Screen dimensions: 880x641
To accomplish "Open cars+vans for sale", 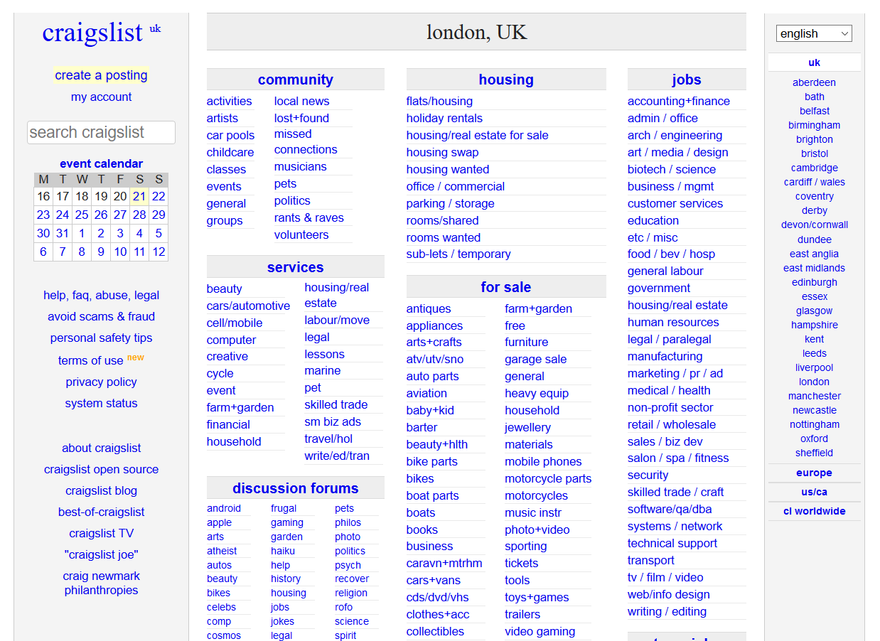I will point(433,580).
